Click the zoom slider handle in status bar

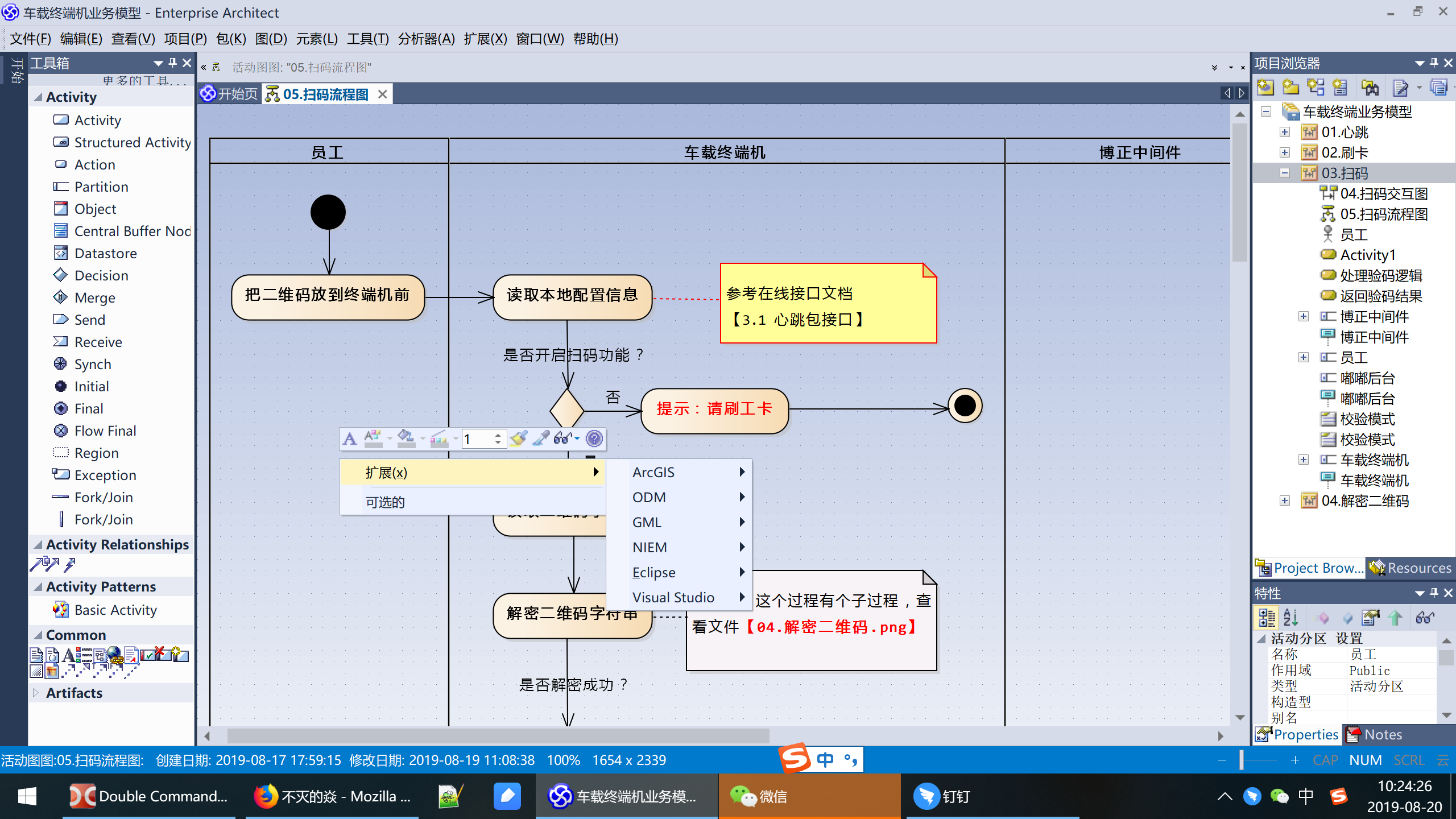tap(1242, 760)
